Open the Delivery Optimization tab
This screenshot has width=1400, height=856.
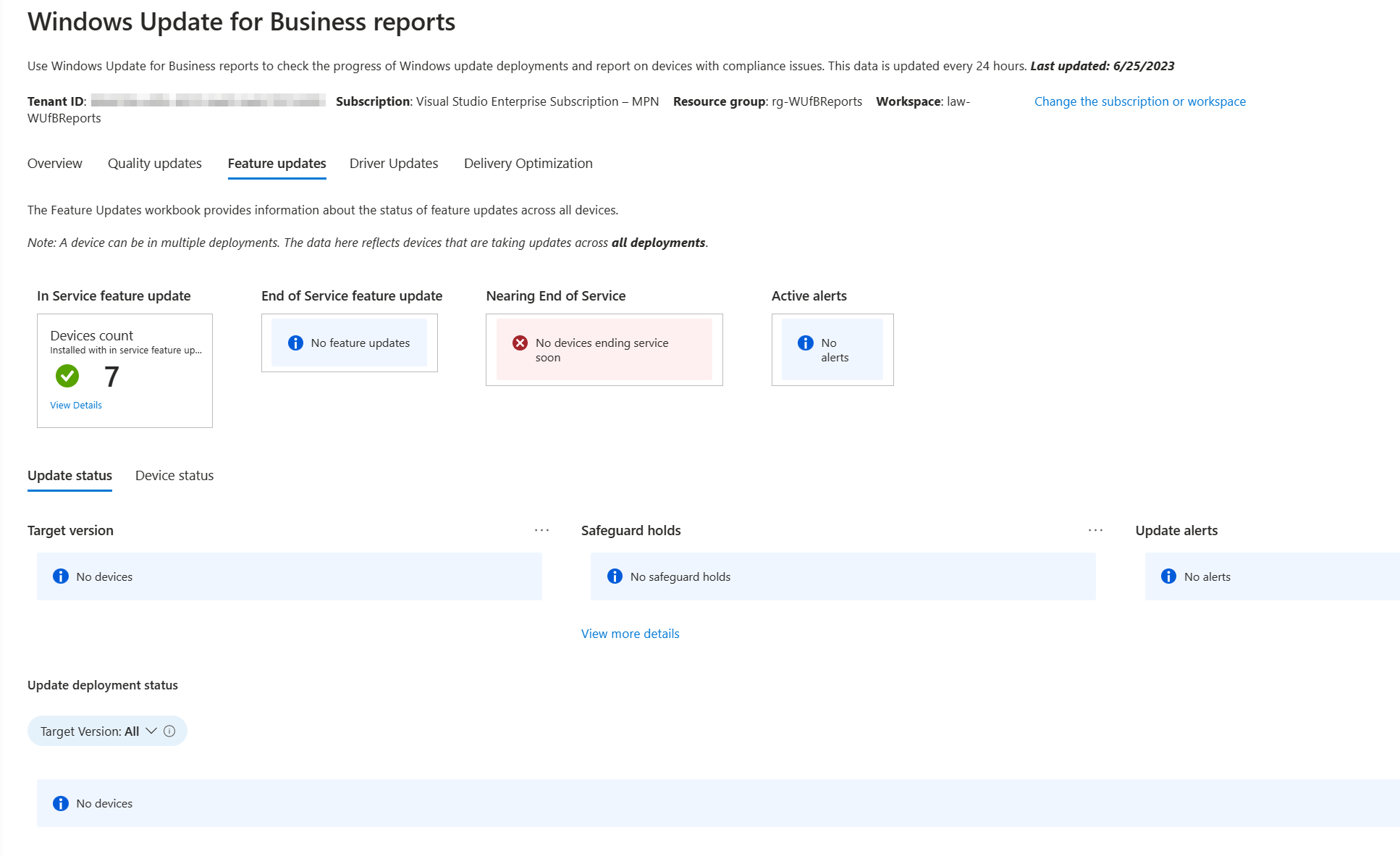(x=528, y=163)
